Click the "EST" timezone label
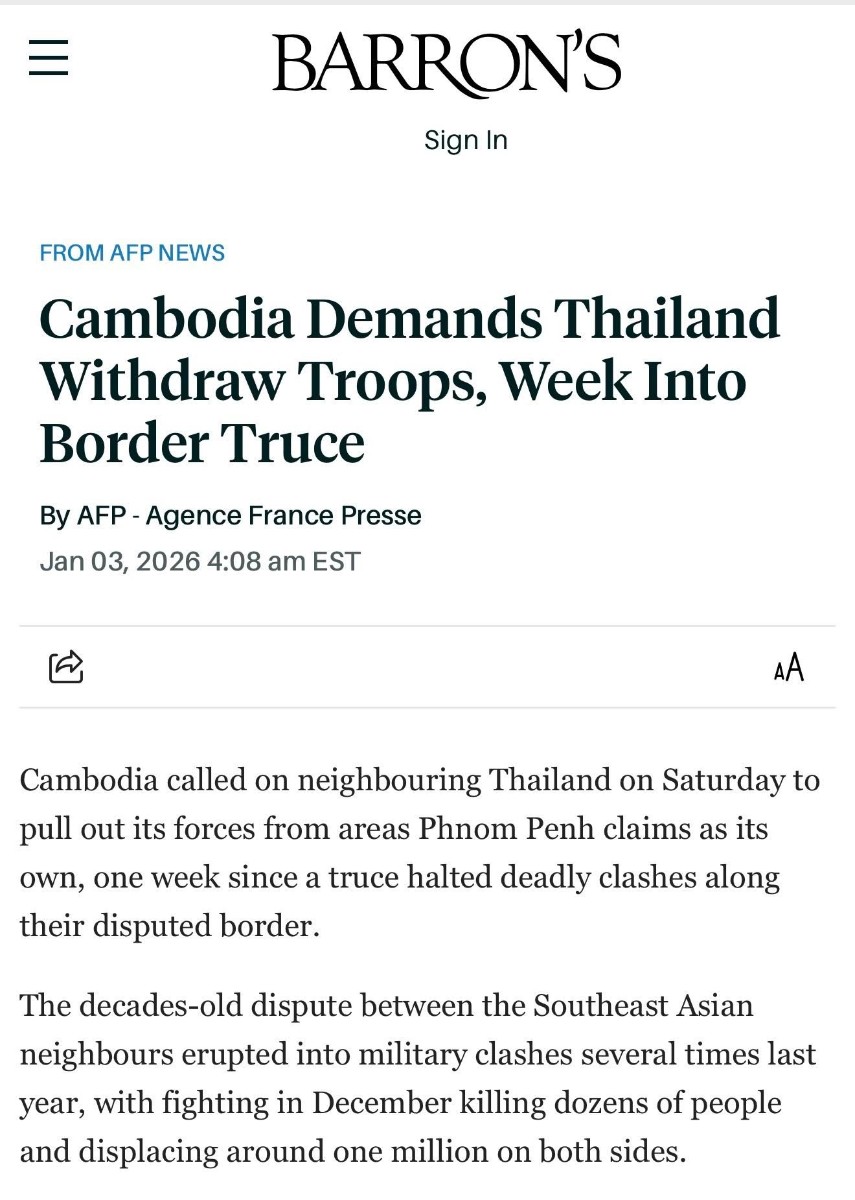The width and height of the screenshot is (855, 1200). [x=336, y=561]
